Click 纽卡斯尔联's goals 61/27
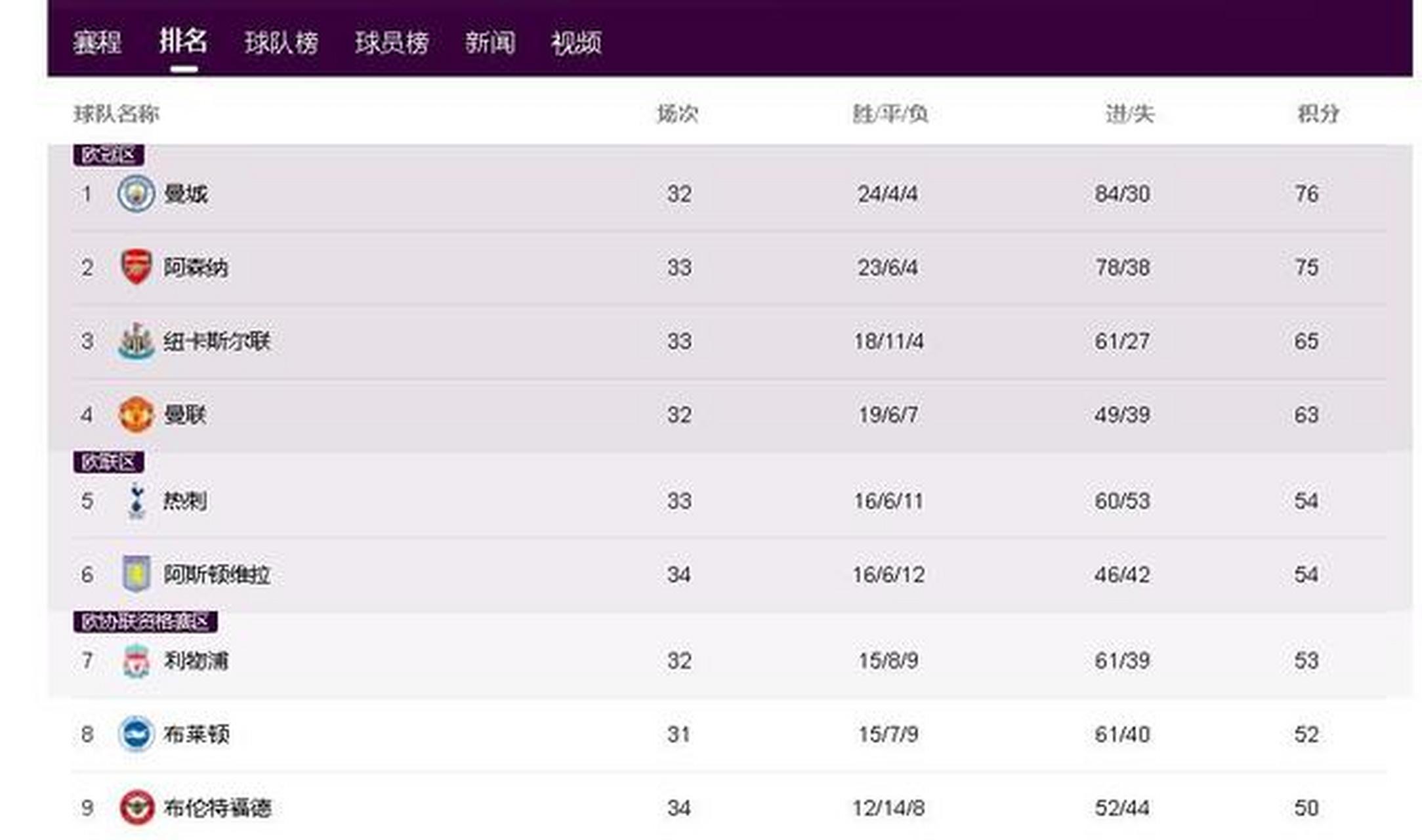 pyautogui.click(x=1122, y=341)
